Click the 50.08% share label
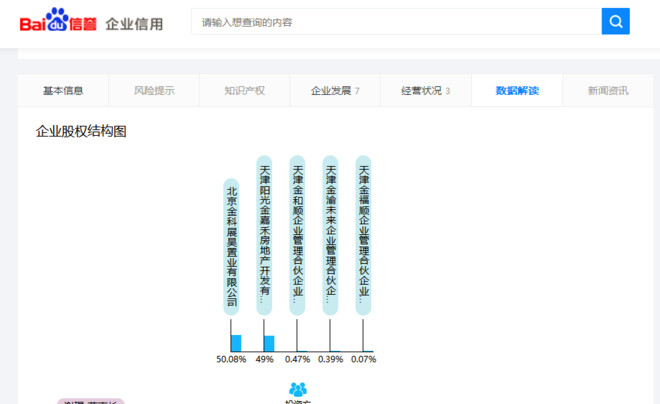Image resolution: width=660 pixels, height=404 pixels. tap(231, 359)
